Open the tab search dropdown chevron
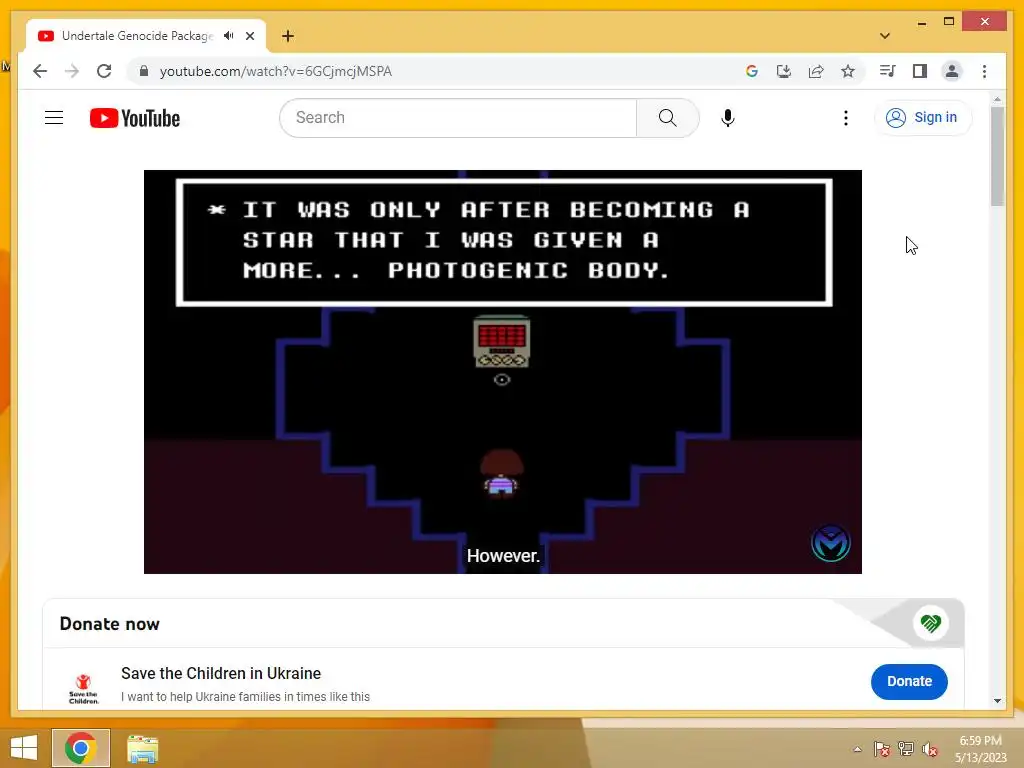Screen dimensions: 1024x768 coord(885,36)
